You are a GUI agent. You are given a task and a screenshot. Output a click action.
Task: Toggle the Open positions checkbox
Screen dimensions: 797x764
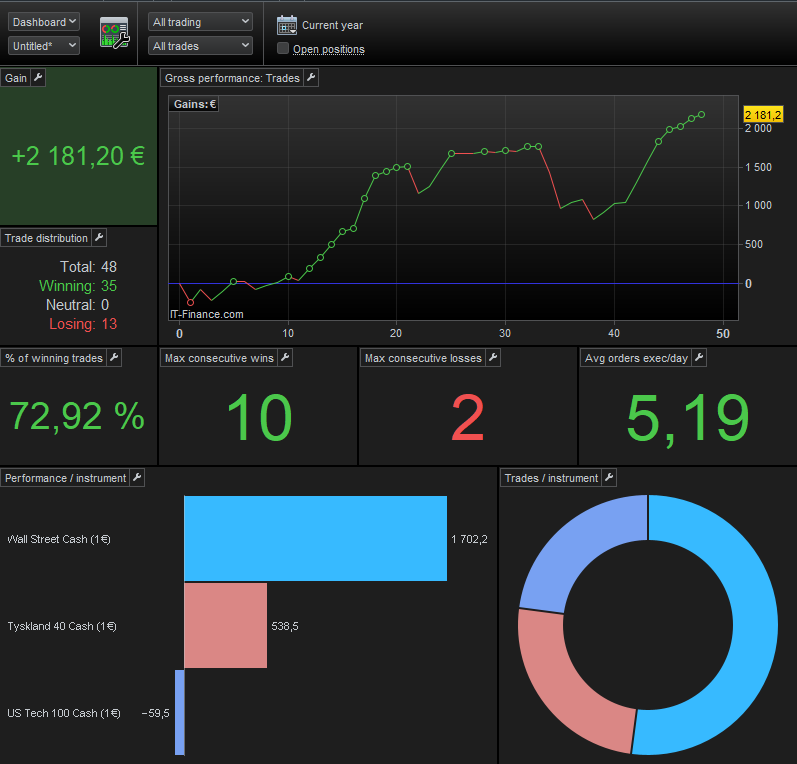(x=283, y=48)
